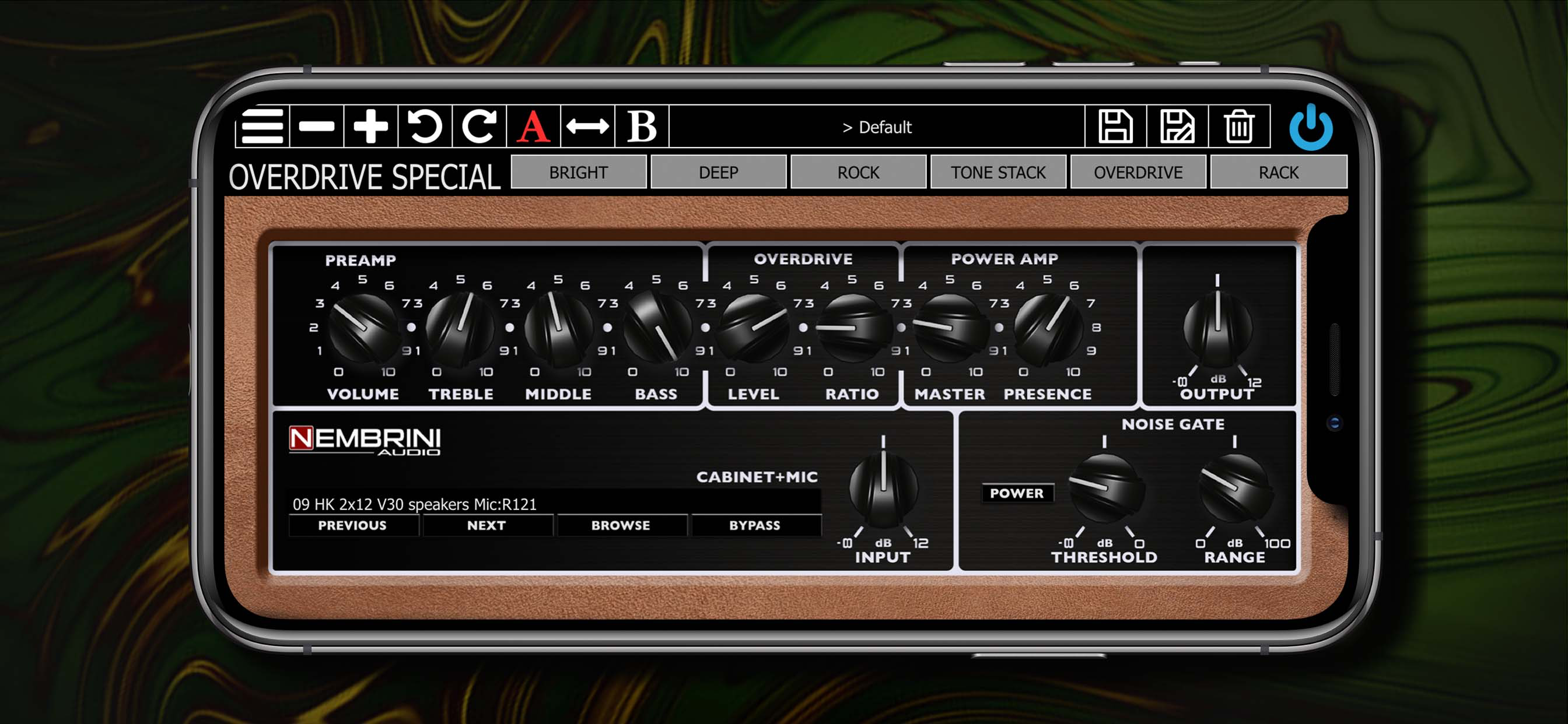This screenshot has width=1568, height=724.
Task: Click the '09 HK 2x12 V30 speakers Mic:R121' field
Action: tap(555, 504)
